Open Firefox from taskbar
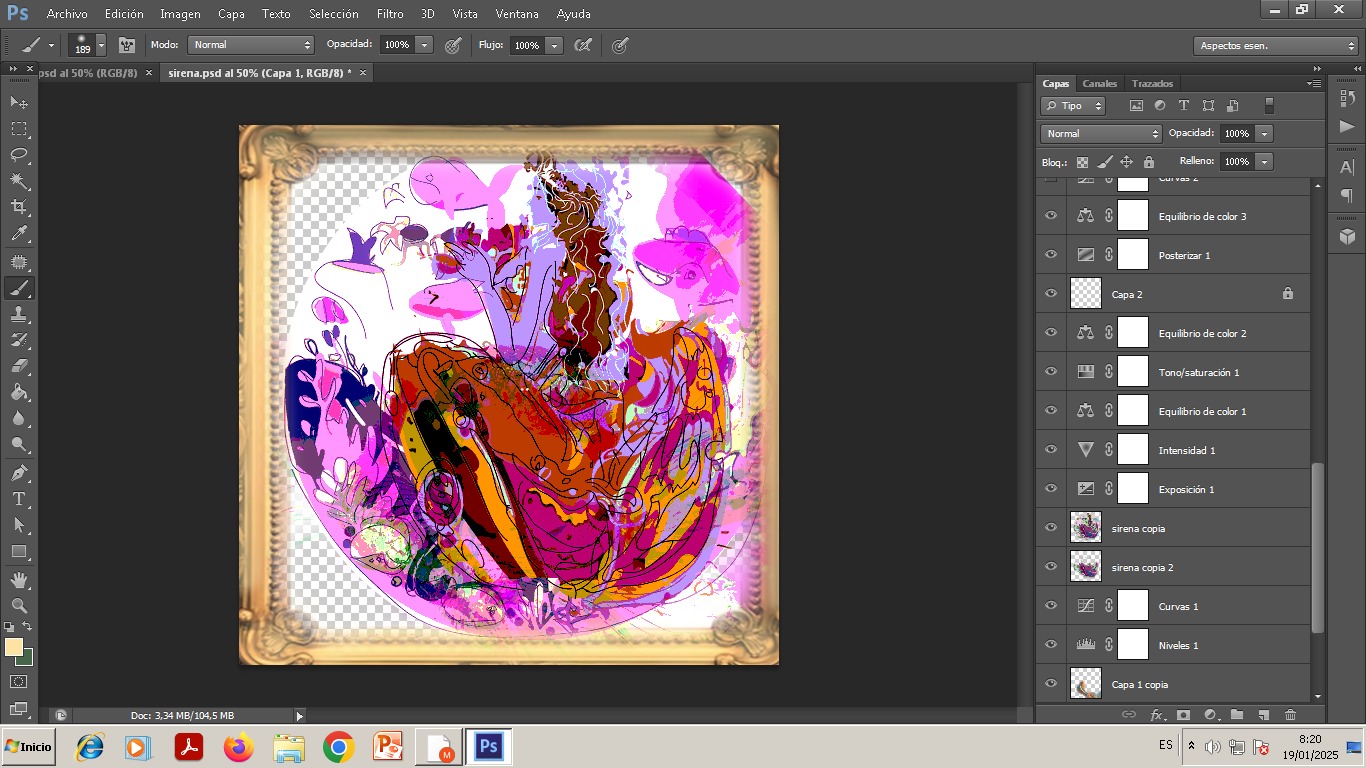The height and width of the screenshot is (768, 1366). pos(239,747)
